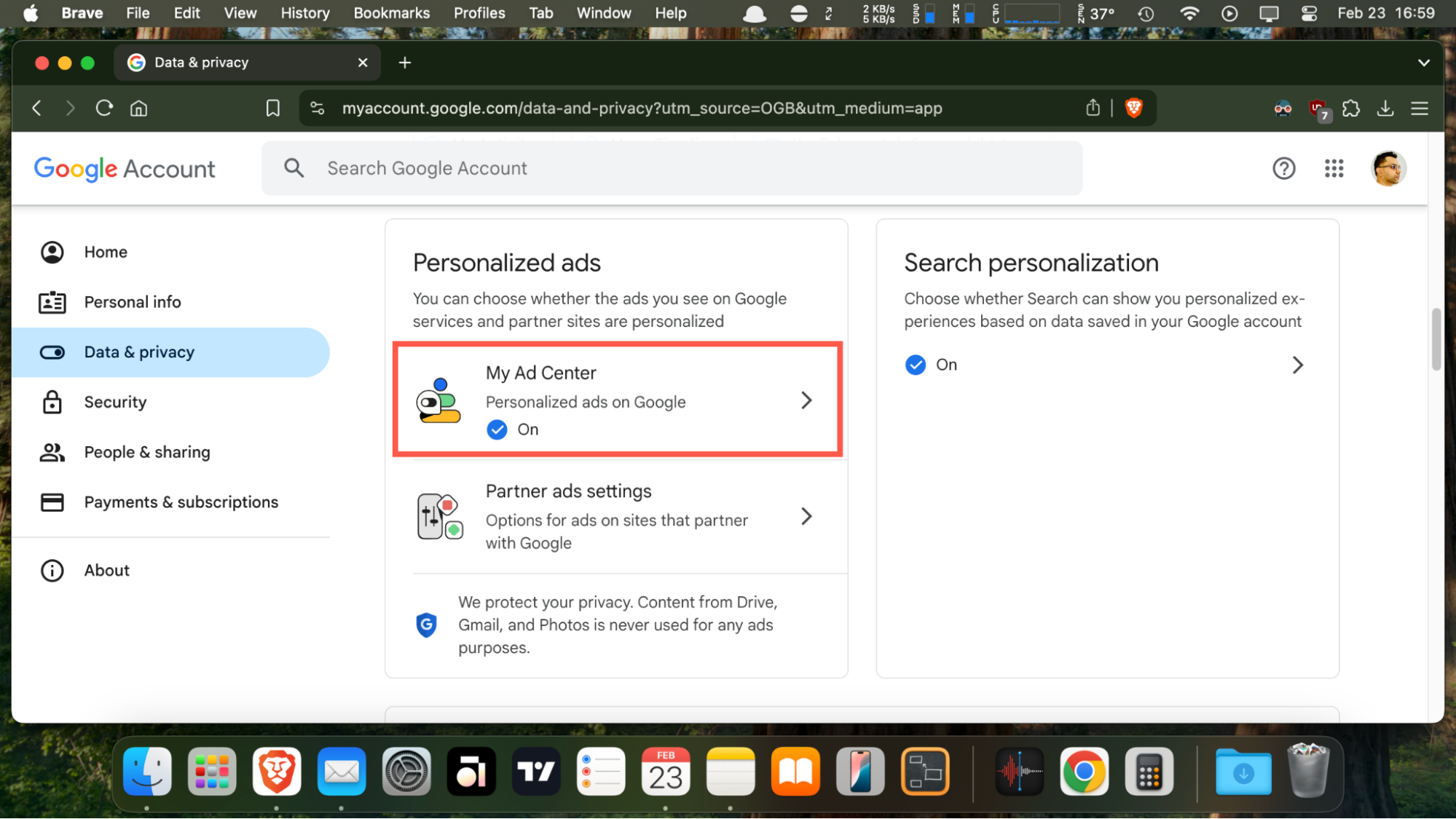
Task: Open Calendar from the Dock
Action: (x=666, y=772)
